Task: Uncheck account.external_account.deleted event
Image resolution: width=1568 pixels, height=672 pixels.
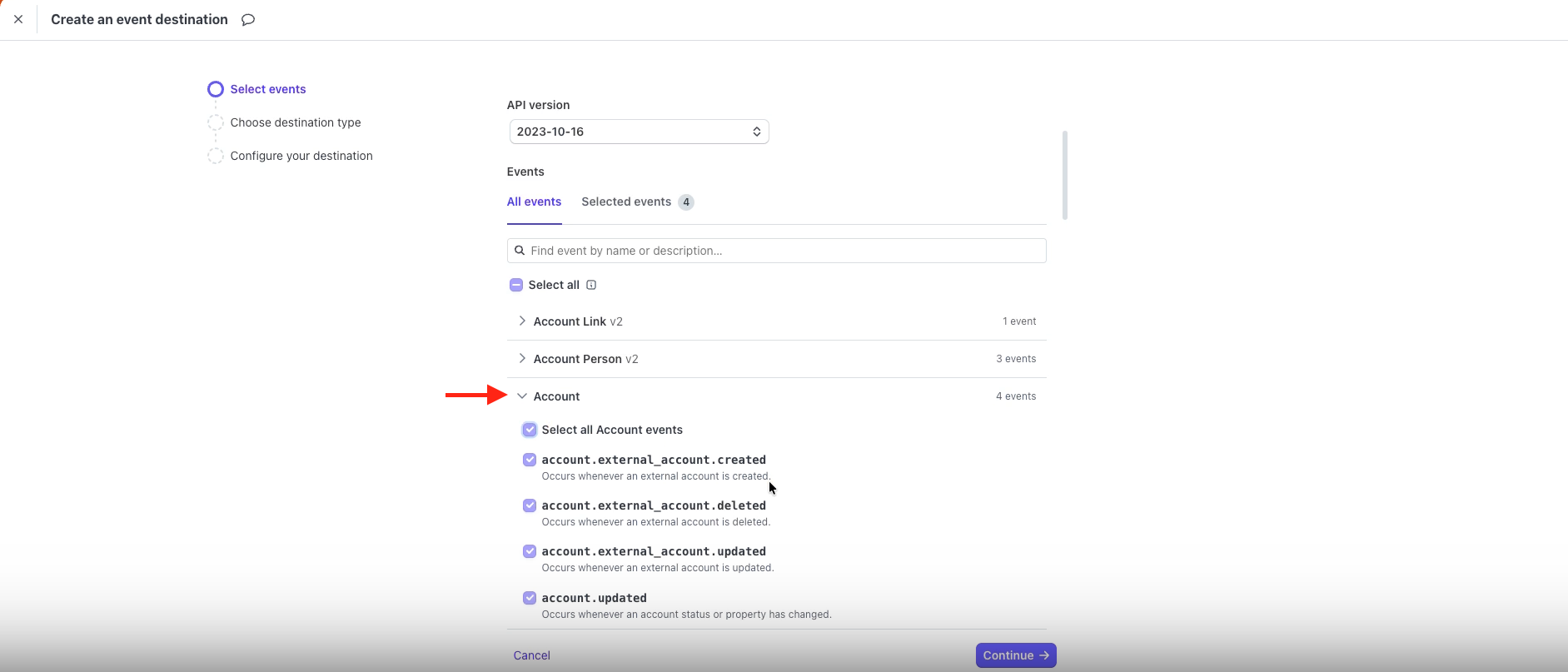Action: [530, 505]
